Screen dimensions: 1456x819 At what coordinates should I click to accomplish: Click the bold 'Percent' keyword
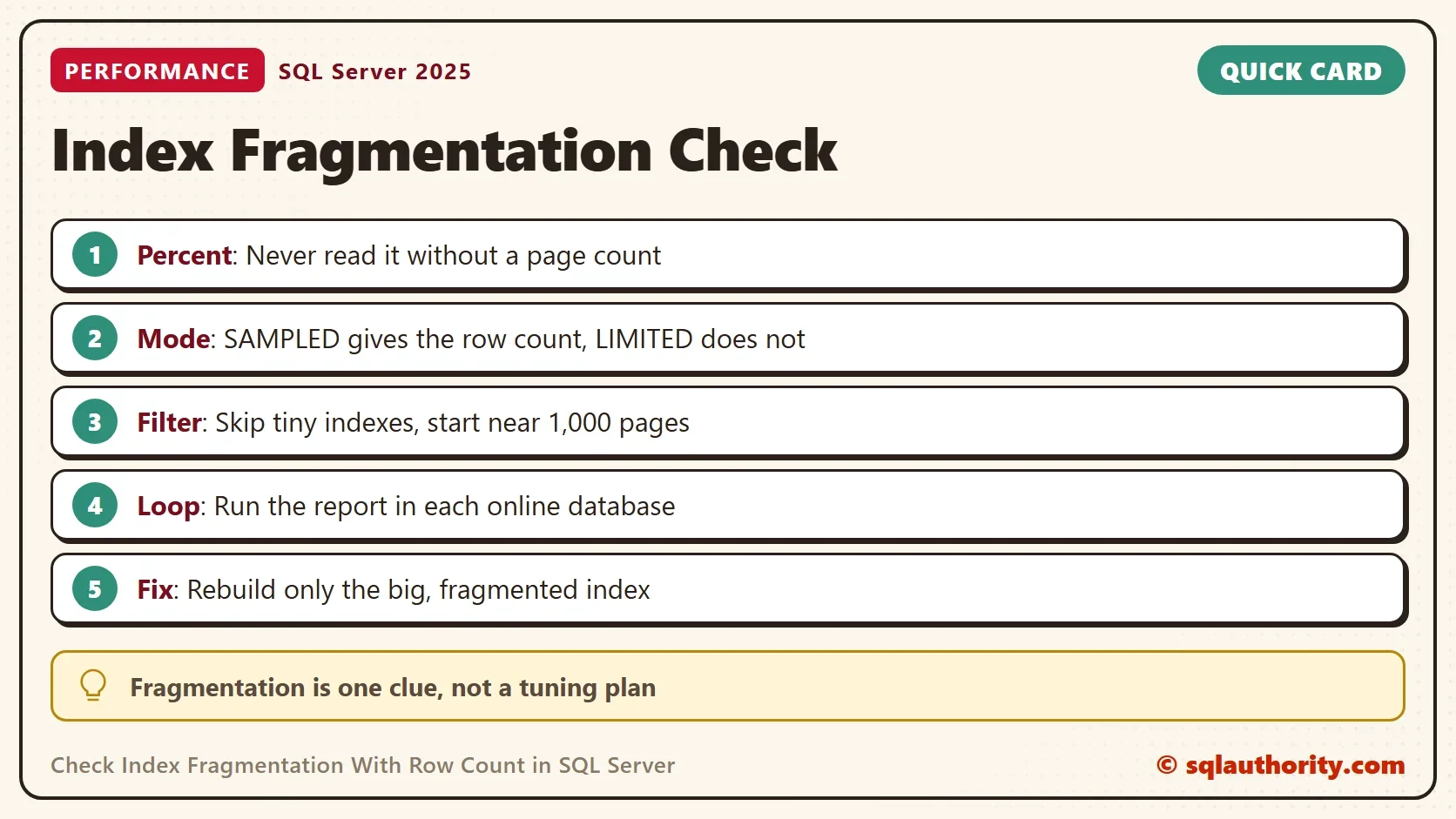pyautogui.click(x=185, y=255)
